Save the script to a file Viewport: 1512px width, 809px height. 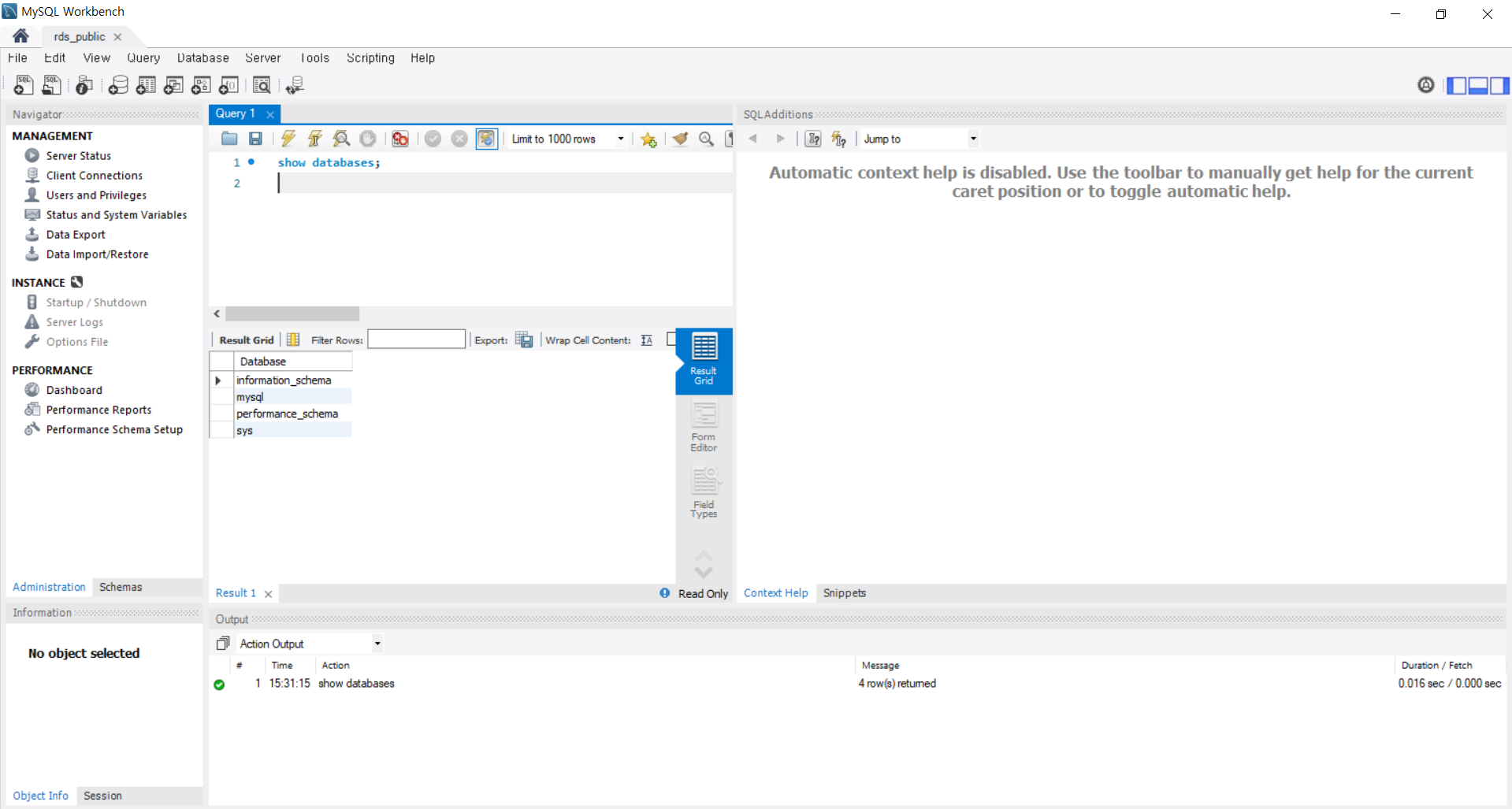pyautogui.click(x=255, y=139)
